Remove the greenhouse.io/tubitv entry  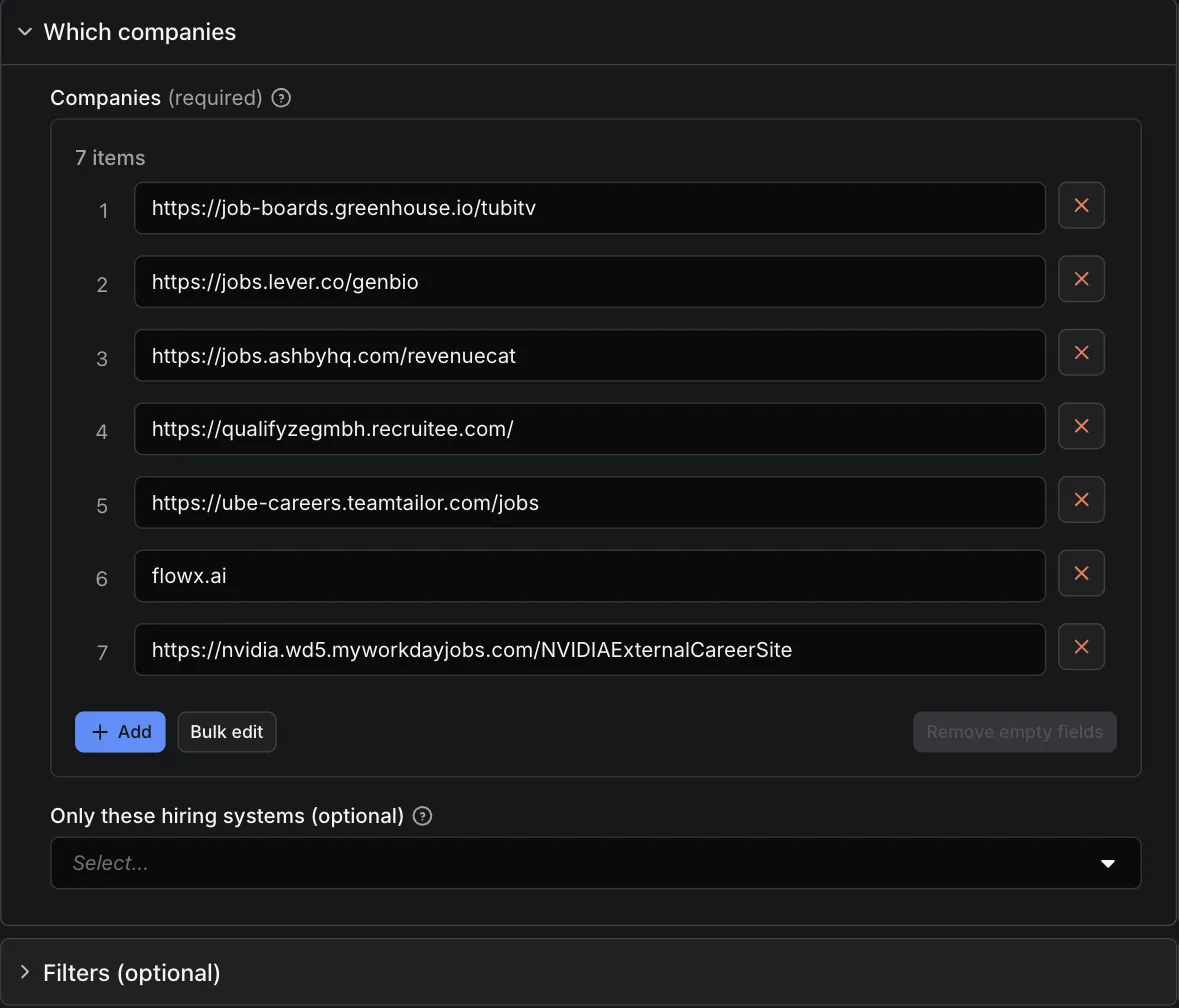(x=1081, y=205)
